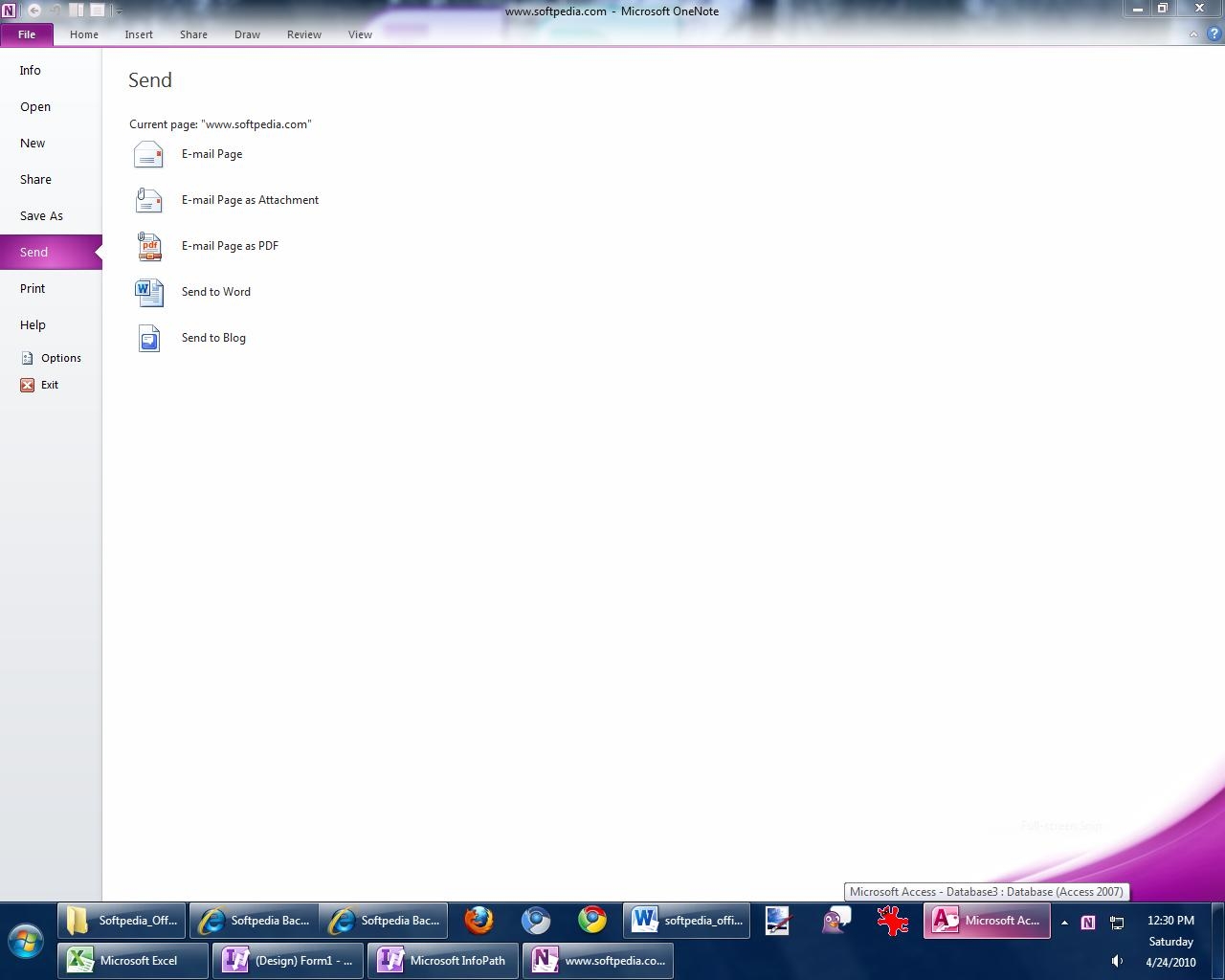Click the E-mail Page envelope icon
The height and width of the screenshot is (980, 1225).
point(149,154)
